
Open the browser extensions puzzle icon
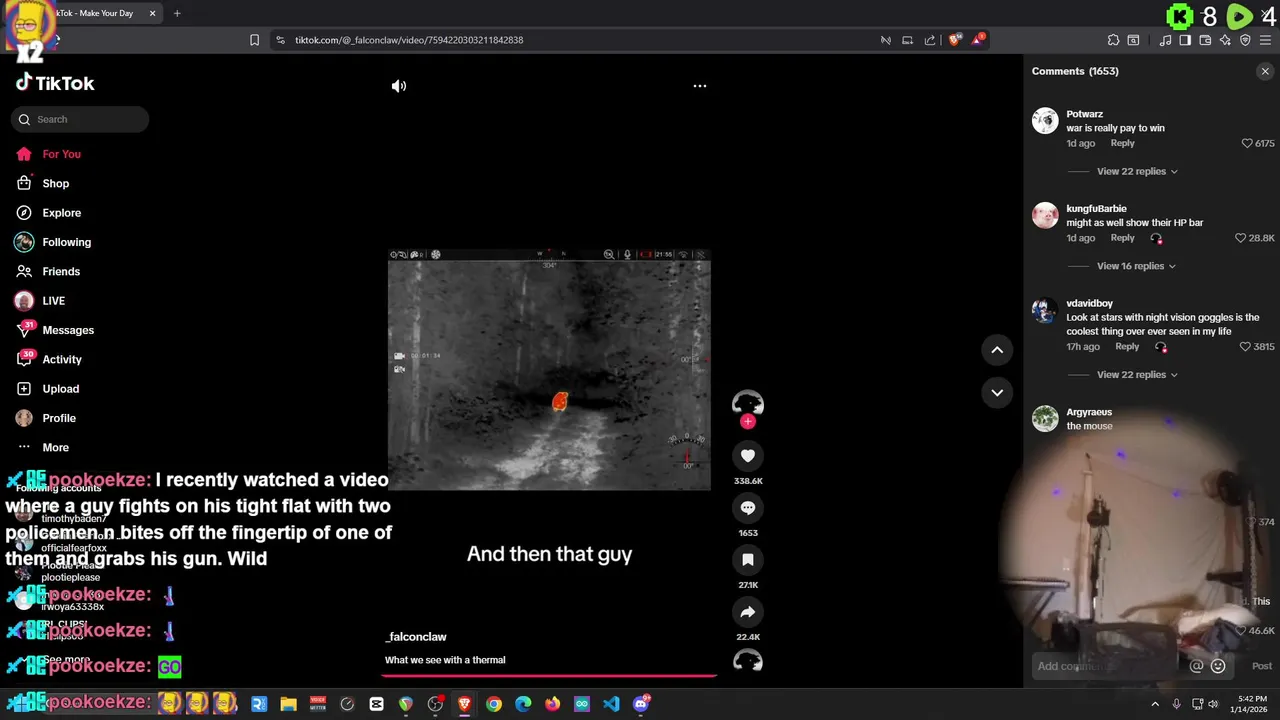(x=1113, y=40)
